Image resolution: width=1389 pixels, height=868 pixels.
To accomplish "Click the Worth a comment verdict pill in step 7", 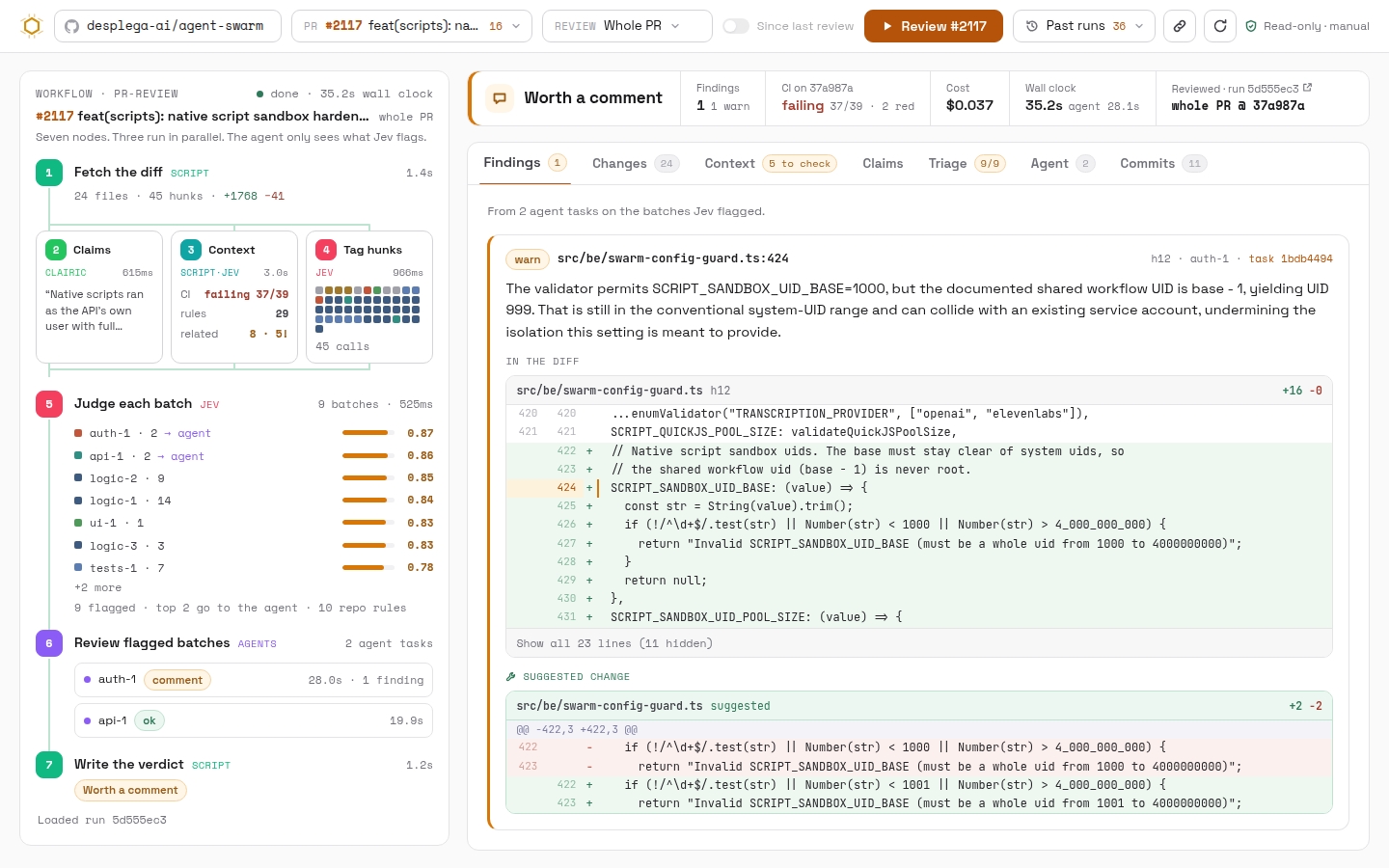I will 130,790.
